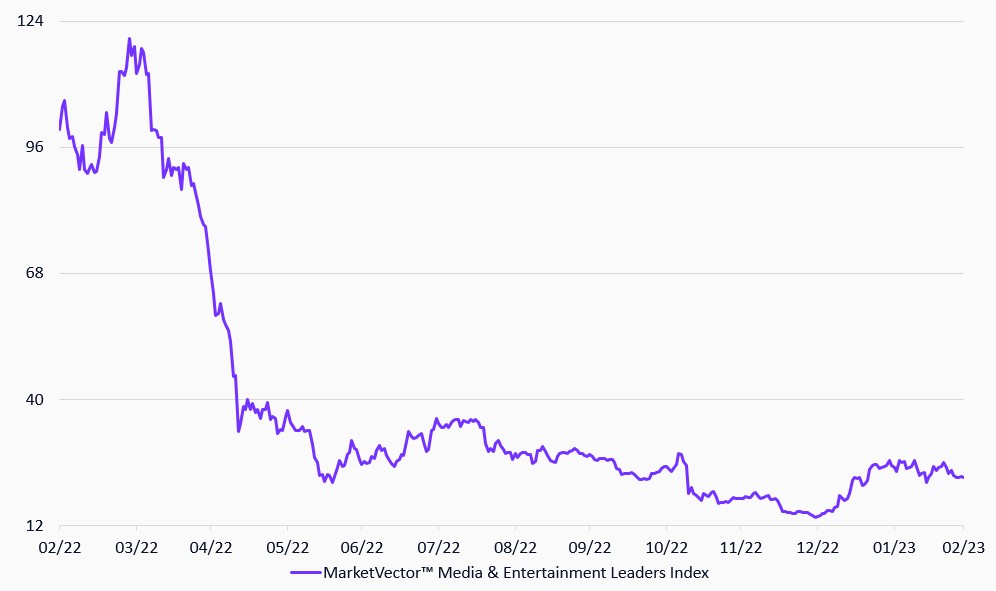
Task: Click the 10/22 x-axis label
Action: (665, 547)
